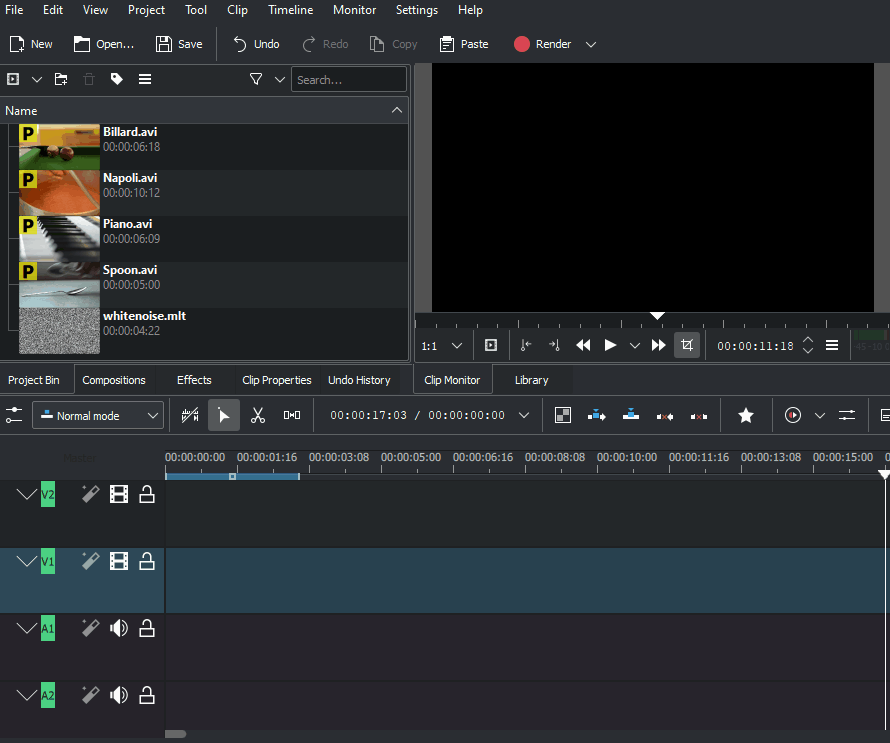Fast forward the monitor playback
Screen dimensions: 890x743
click(658, 345)
